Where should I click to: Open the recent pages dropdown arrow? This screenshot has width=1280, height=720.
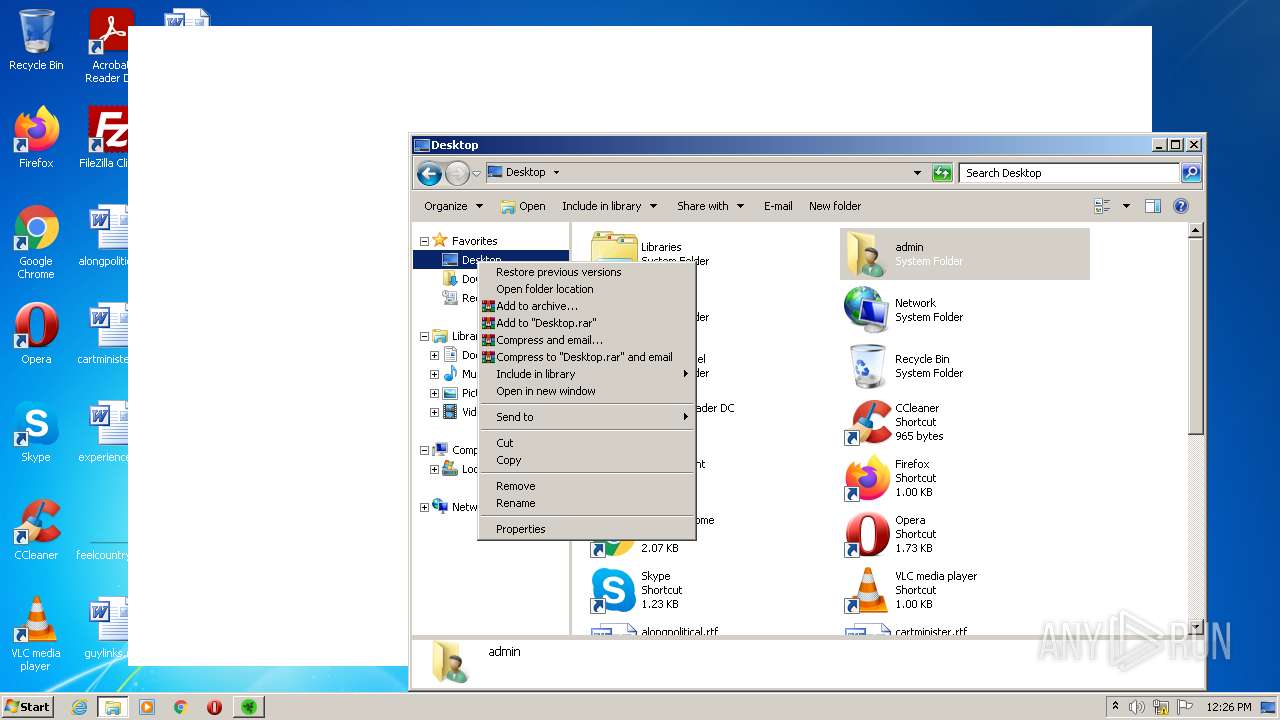point(476,173)
